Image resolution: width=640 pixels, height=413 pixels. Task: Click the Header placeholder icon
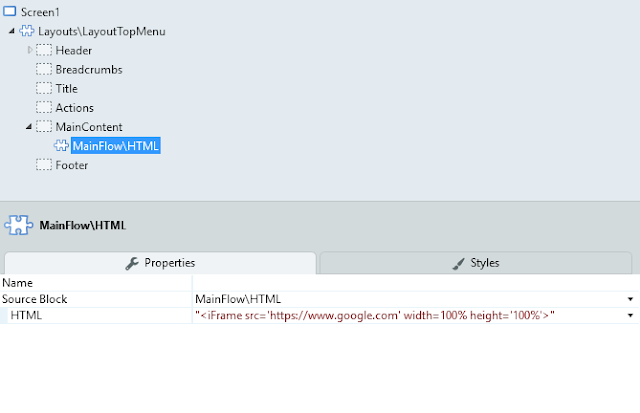pyautogui.click(x=44, y=50)
